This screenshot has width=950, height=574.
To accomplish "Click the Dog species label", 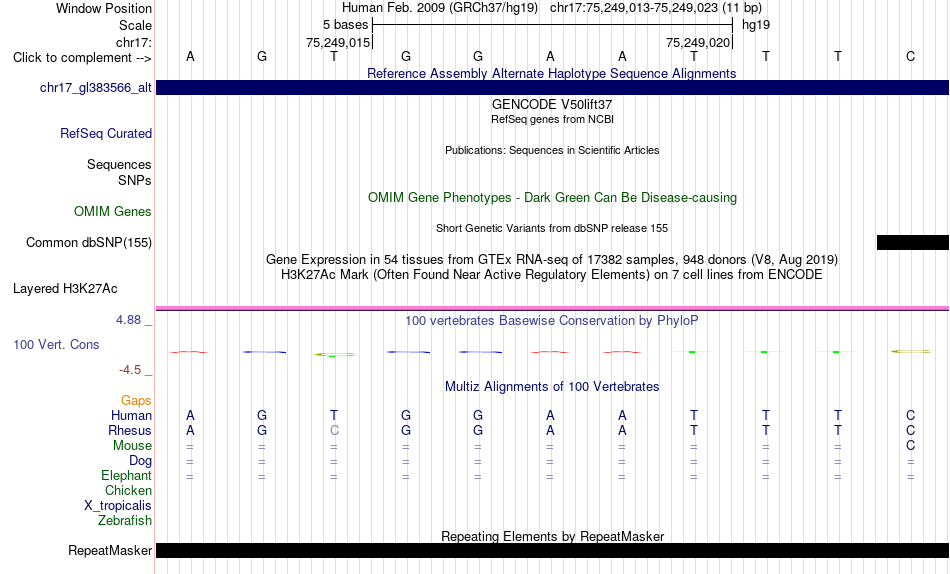I will pos(141,461).
